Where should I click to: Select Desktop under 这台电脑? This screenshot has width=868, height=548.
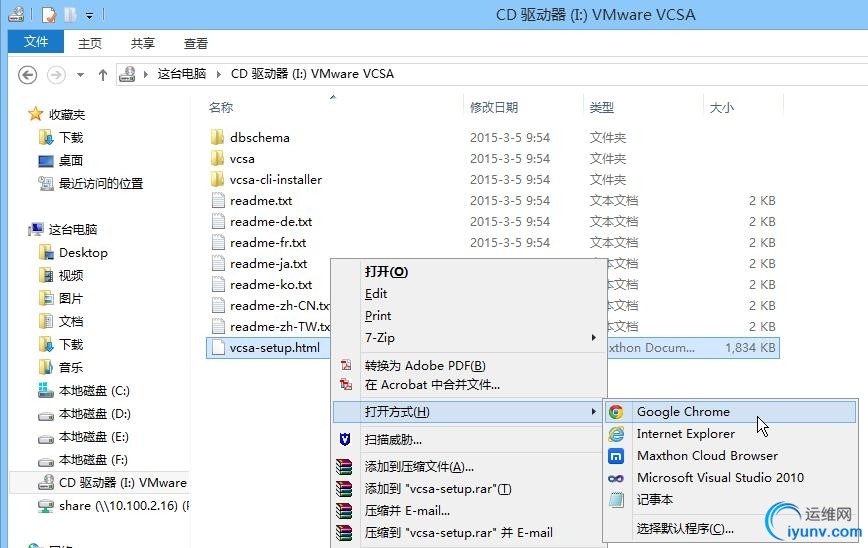pyautogui.click(x=83, y=252)
